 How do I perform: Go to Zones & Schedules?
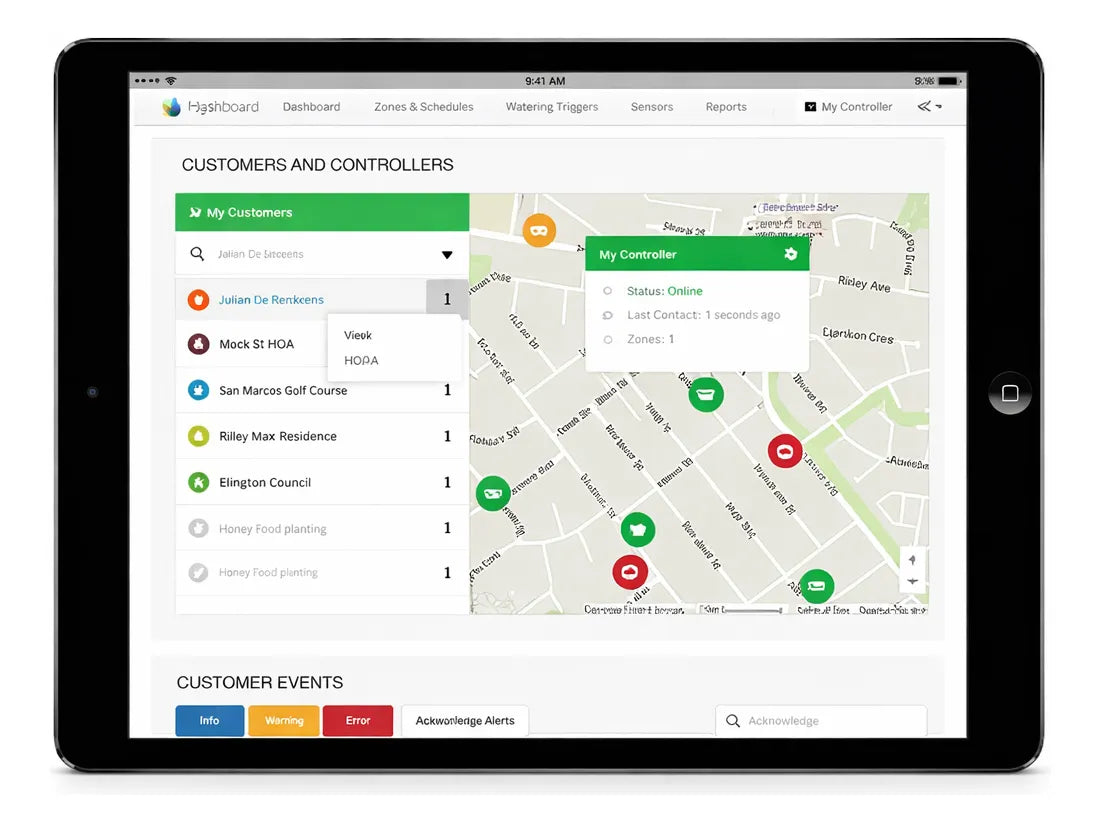(423, 107)
